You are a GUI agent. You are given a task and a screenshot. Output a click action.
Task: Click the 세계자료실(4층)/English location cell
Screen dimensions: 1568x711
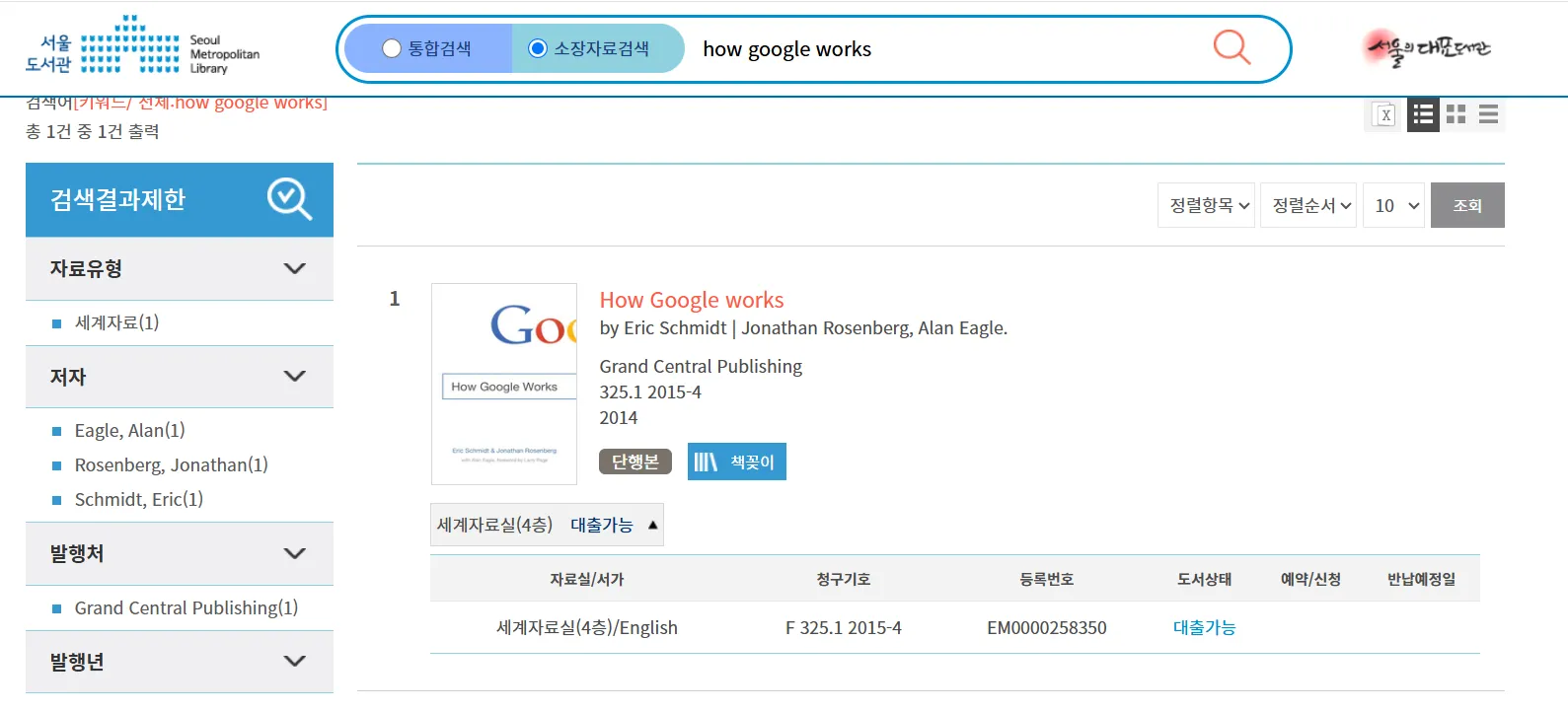click(587, 627)
